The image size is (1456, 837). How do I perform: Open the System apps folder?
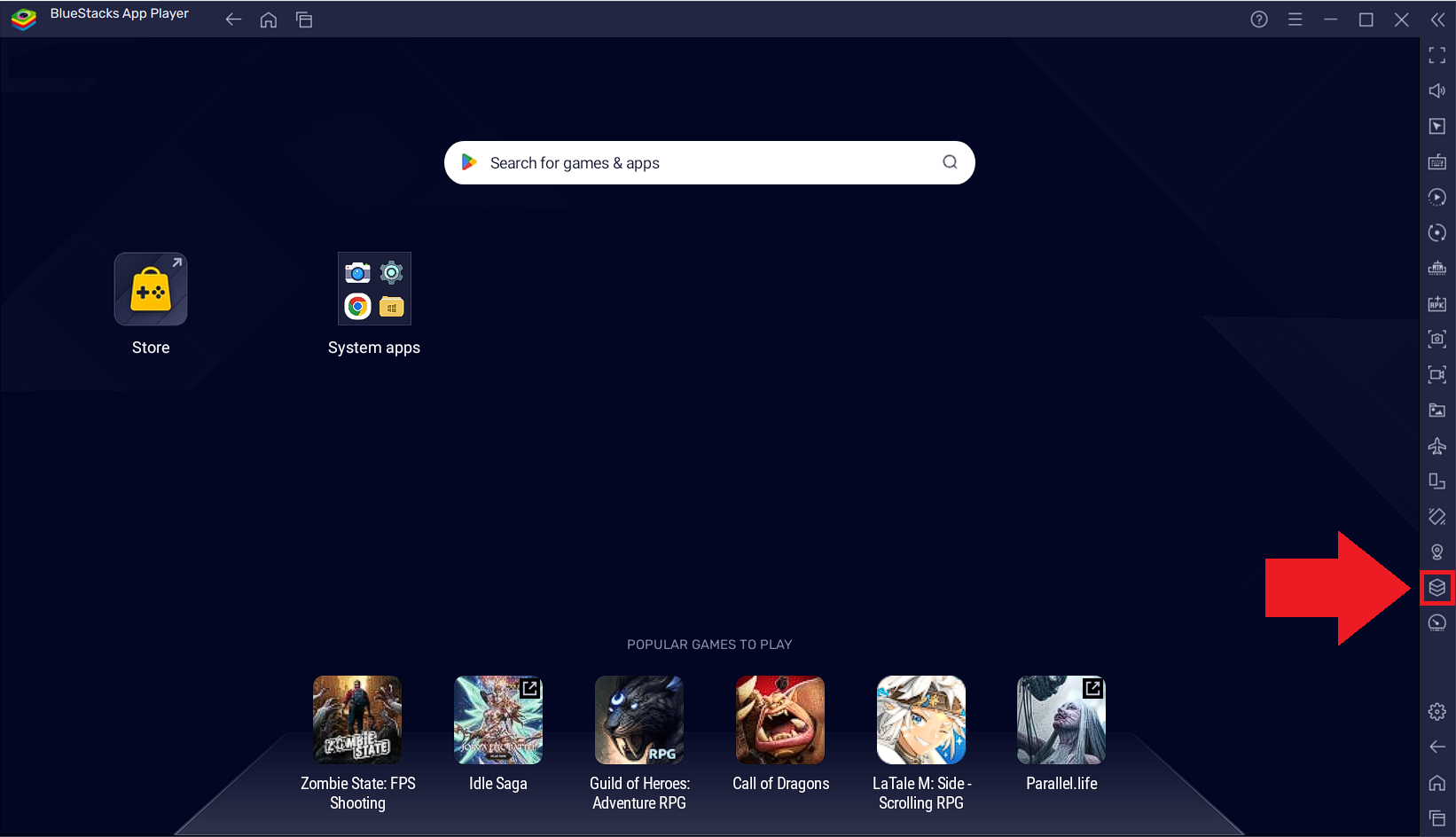(x=373, y=288)
